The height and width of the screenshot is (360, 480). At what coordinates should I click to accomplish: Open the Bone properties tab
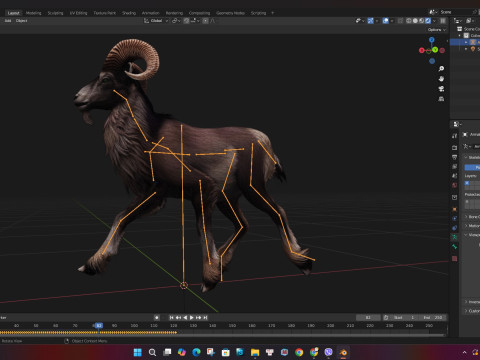(455, 247)
